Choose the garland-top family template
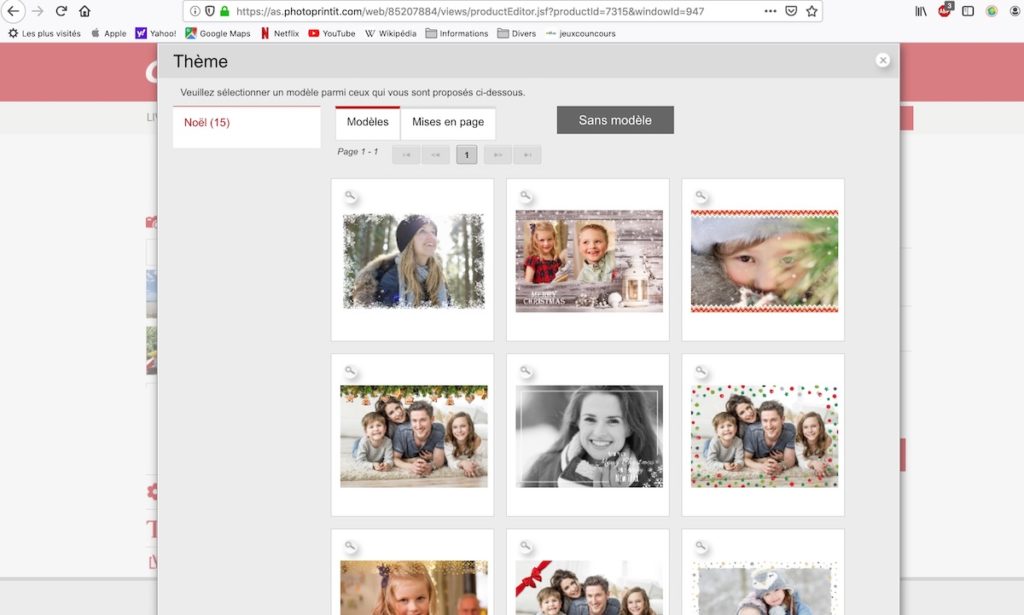The width and height of the screenshot is (1024, 615). point(413,436)
